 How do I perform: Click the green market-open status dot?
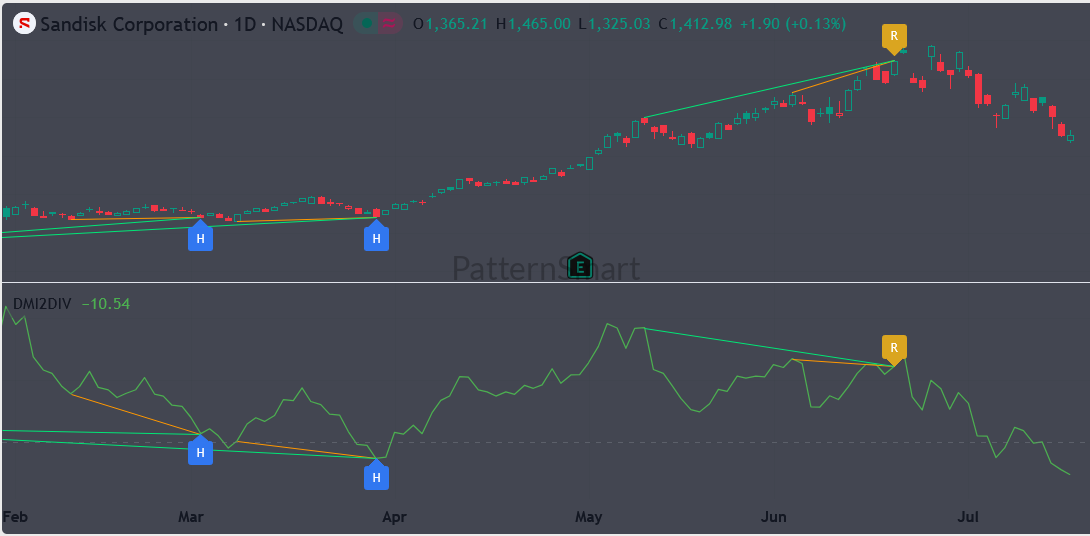click(x=367, y=24)
